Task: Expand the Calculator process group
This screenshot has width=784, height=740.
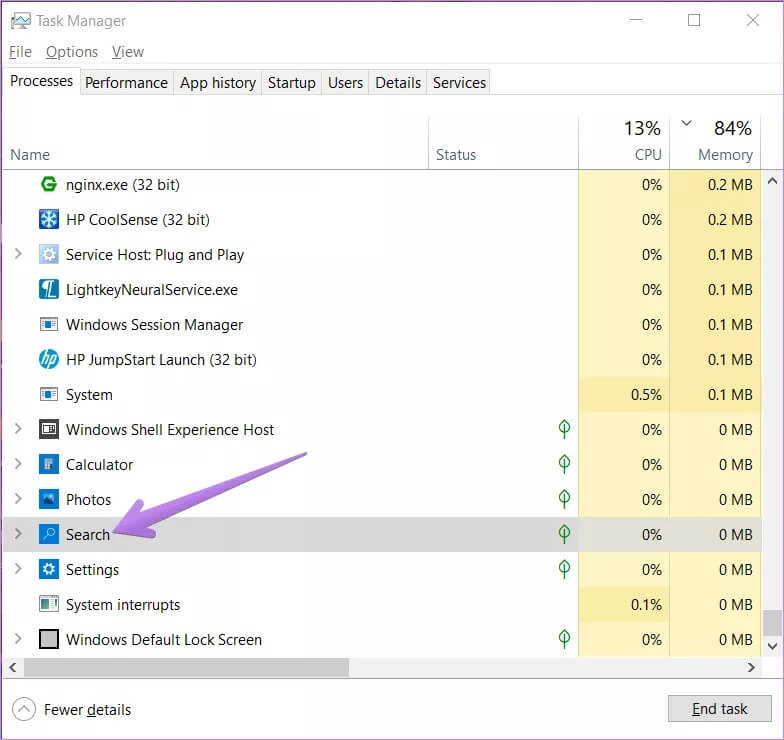Action: click(18, 464)
